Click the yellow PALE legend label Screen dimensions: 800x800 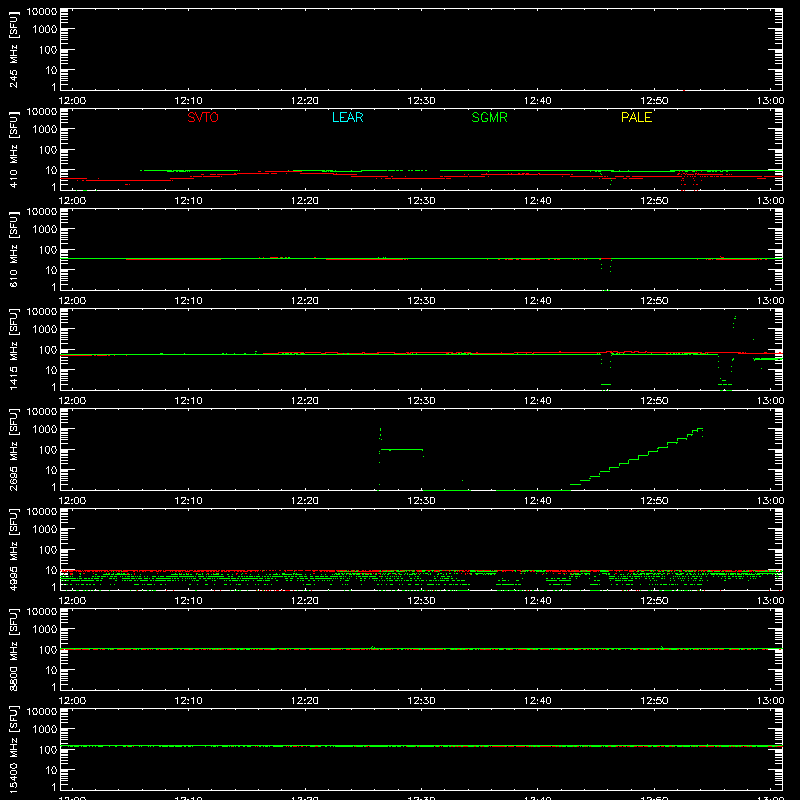tap(636, 117)
